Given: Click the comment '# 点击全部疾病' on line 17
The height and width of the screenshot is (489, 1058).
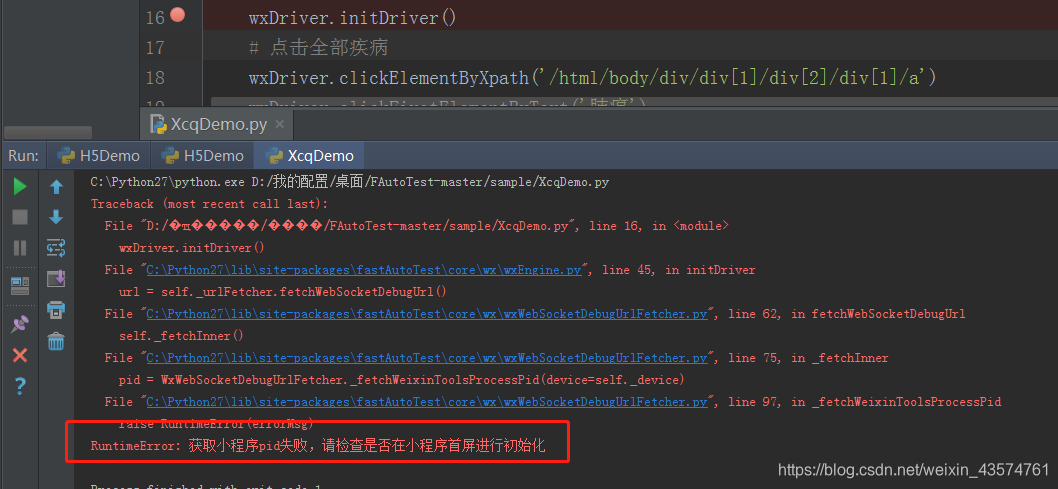Looking at the screenshot, I should tap(318, 48).
